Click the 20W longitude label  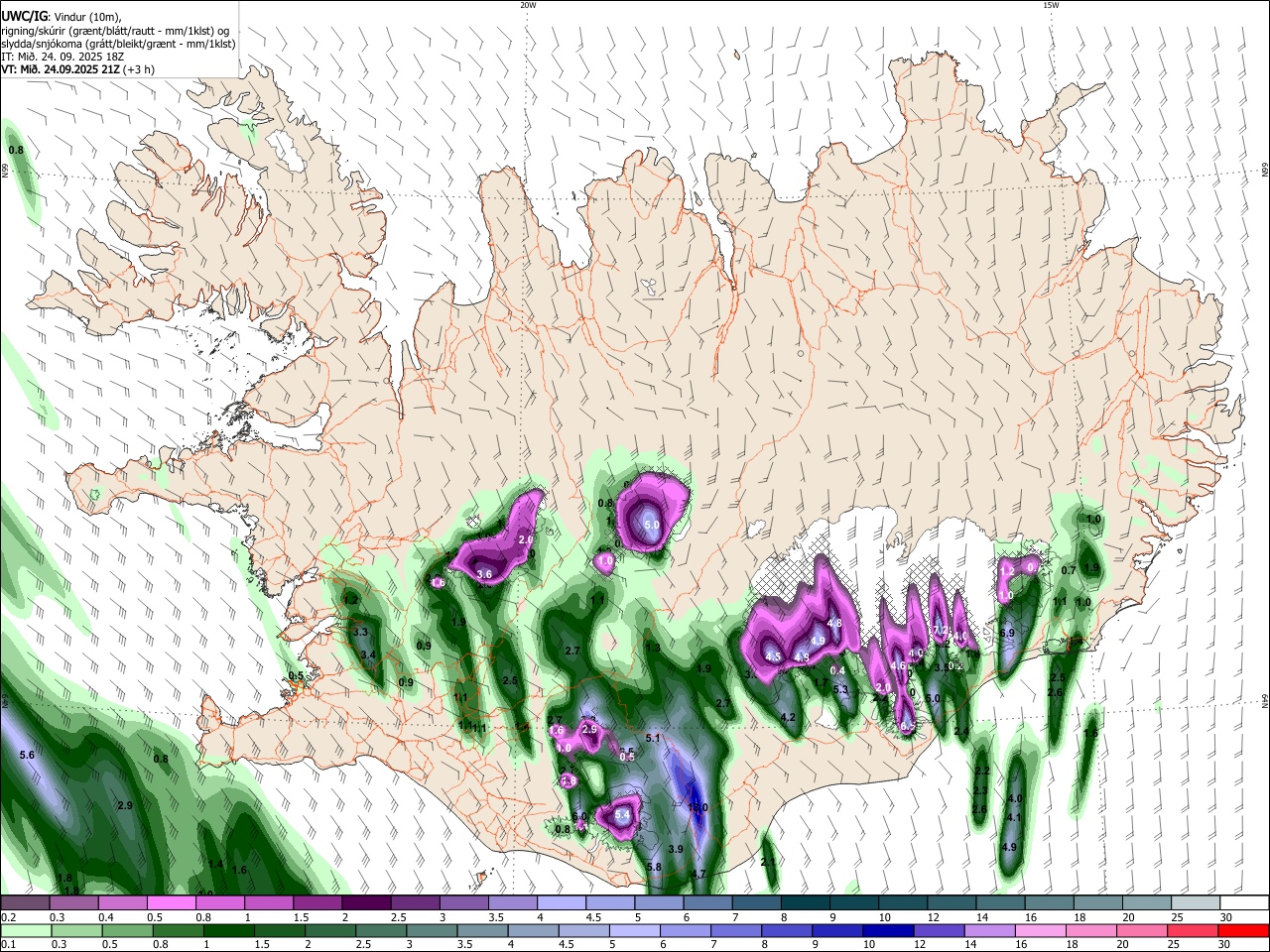coord(528,5)
